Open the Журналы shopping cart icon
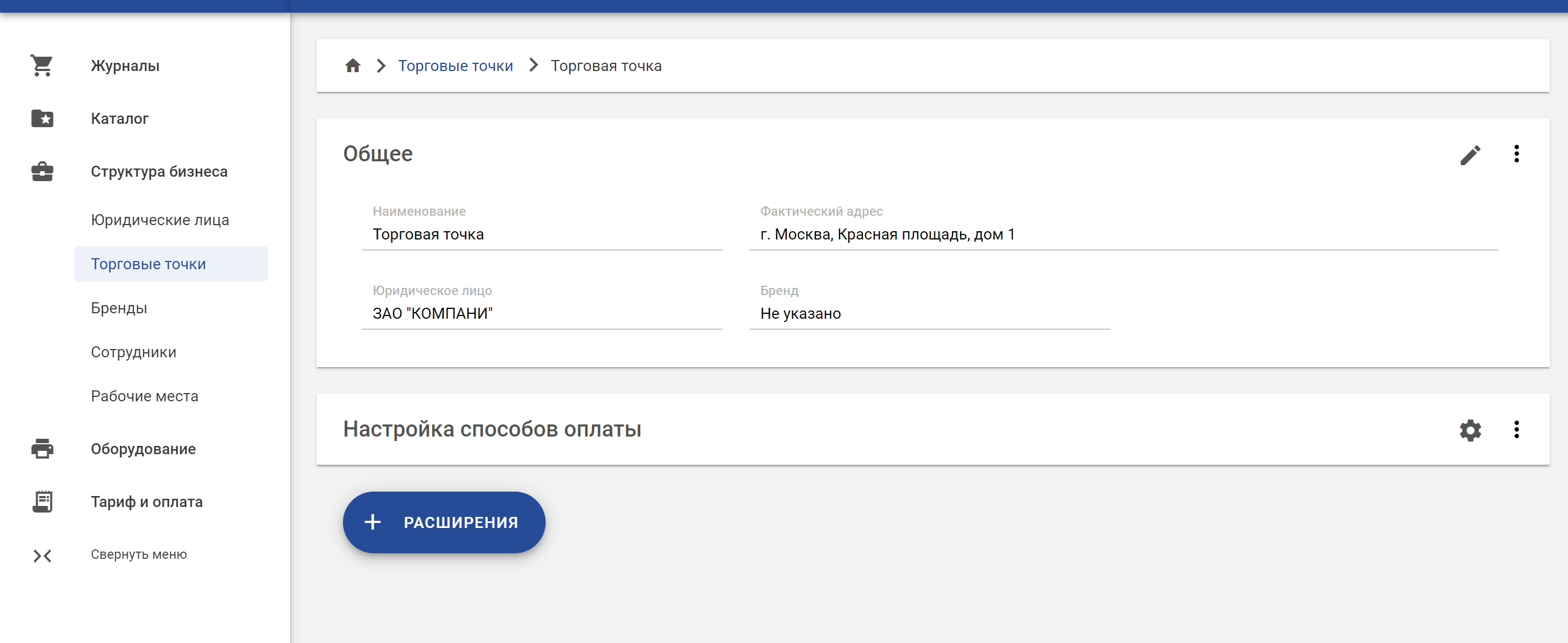The height and width of the screenshot is (643, 1568). point(42,66)
